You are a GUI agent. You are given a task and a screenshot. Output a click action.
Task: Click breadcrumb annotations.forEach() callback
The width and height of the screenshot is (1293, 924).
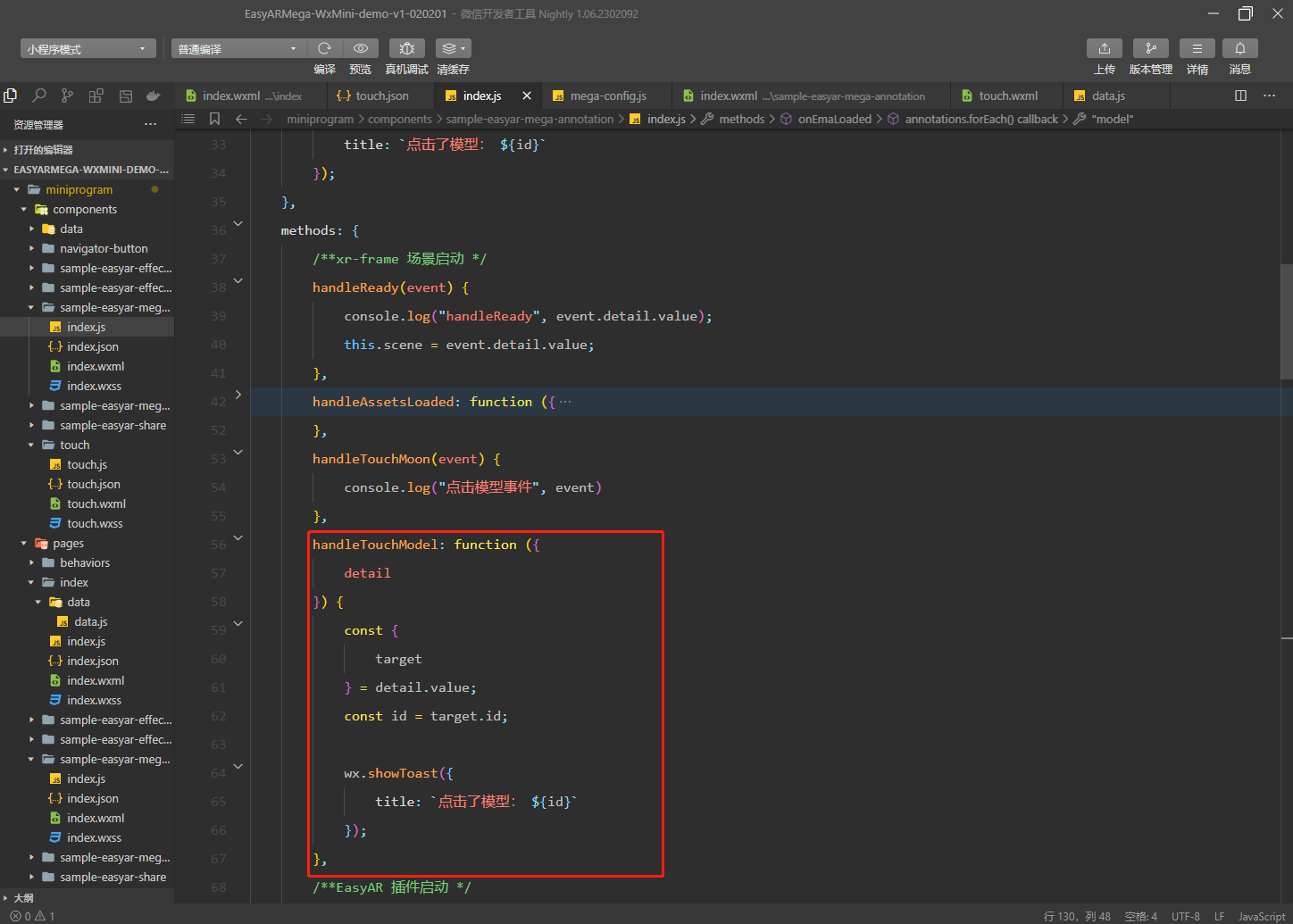click(981, 119)
